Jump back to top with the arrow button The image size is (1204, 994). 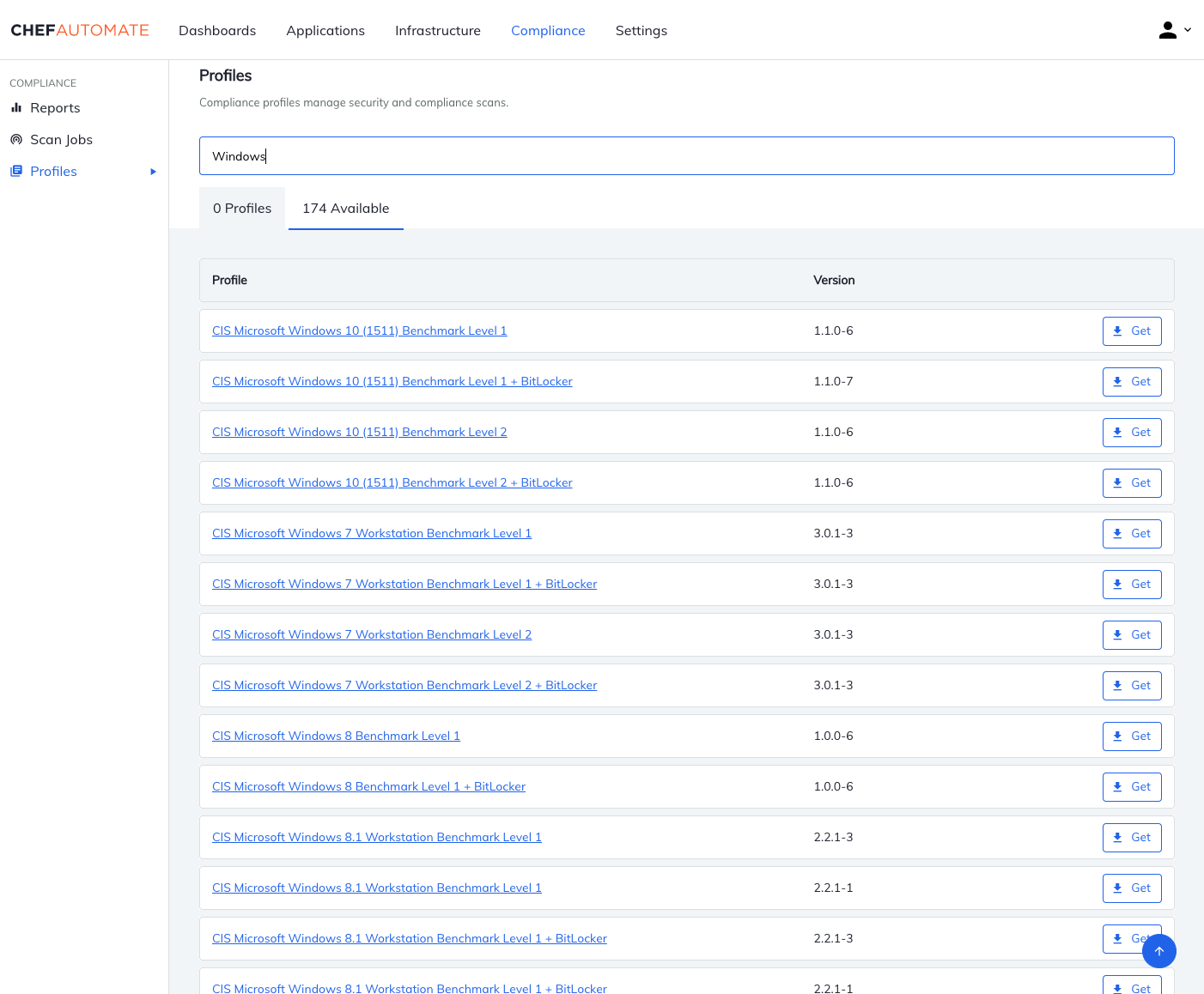click(1159, 951)
